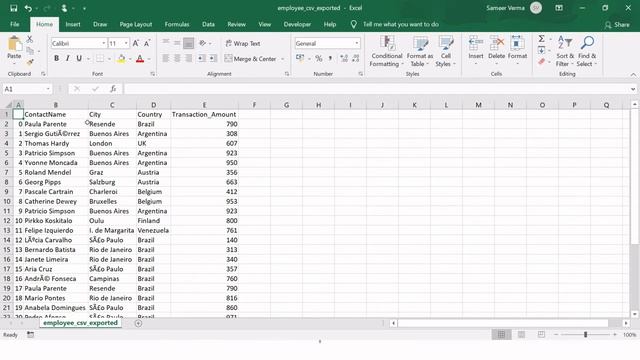Screen dimensions: 640x360
Task: Click the Decrease Decimal icon
Action: click(356, 58)
